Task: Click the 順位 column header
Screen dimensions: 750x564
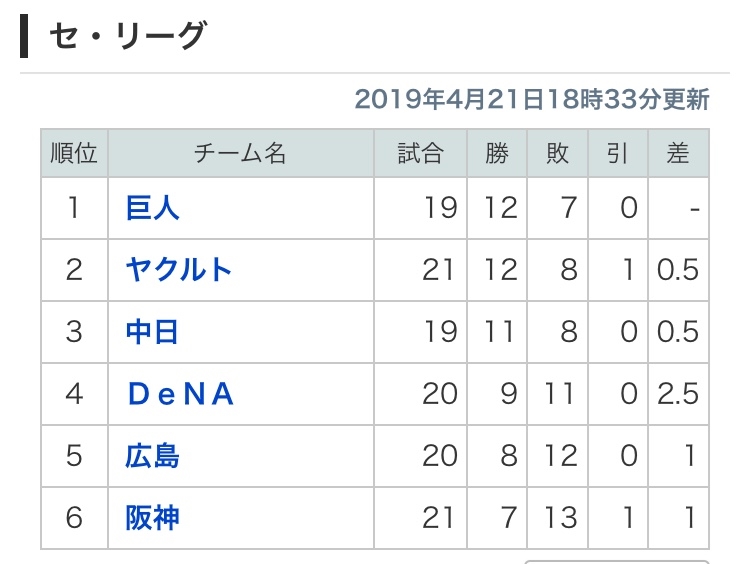Action: [x=74, y=153]
